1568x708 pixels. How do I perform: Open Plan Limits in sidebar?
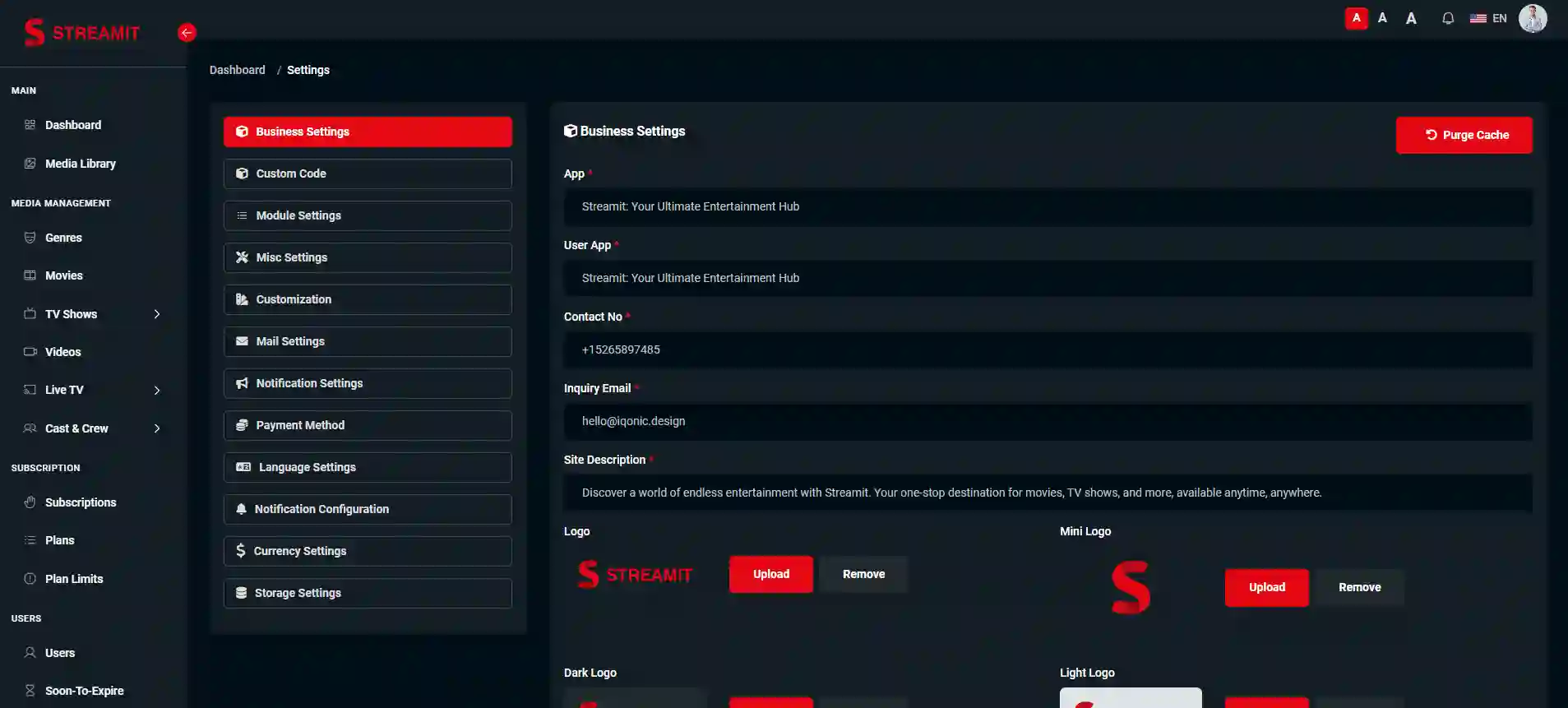(74, 579)
